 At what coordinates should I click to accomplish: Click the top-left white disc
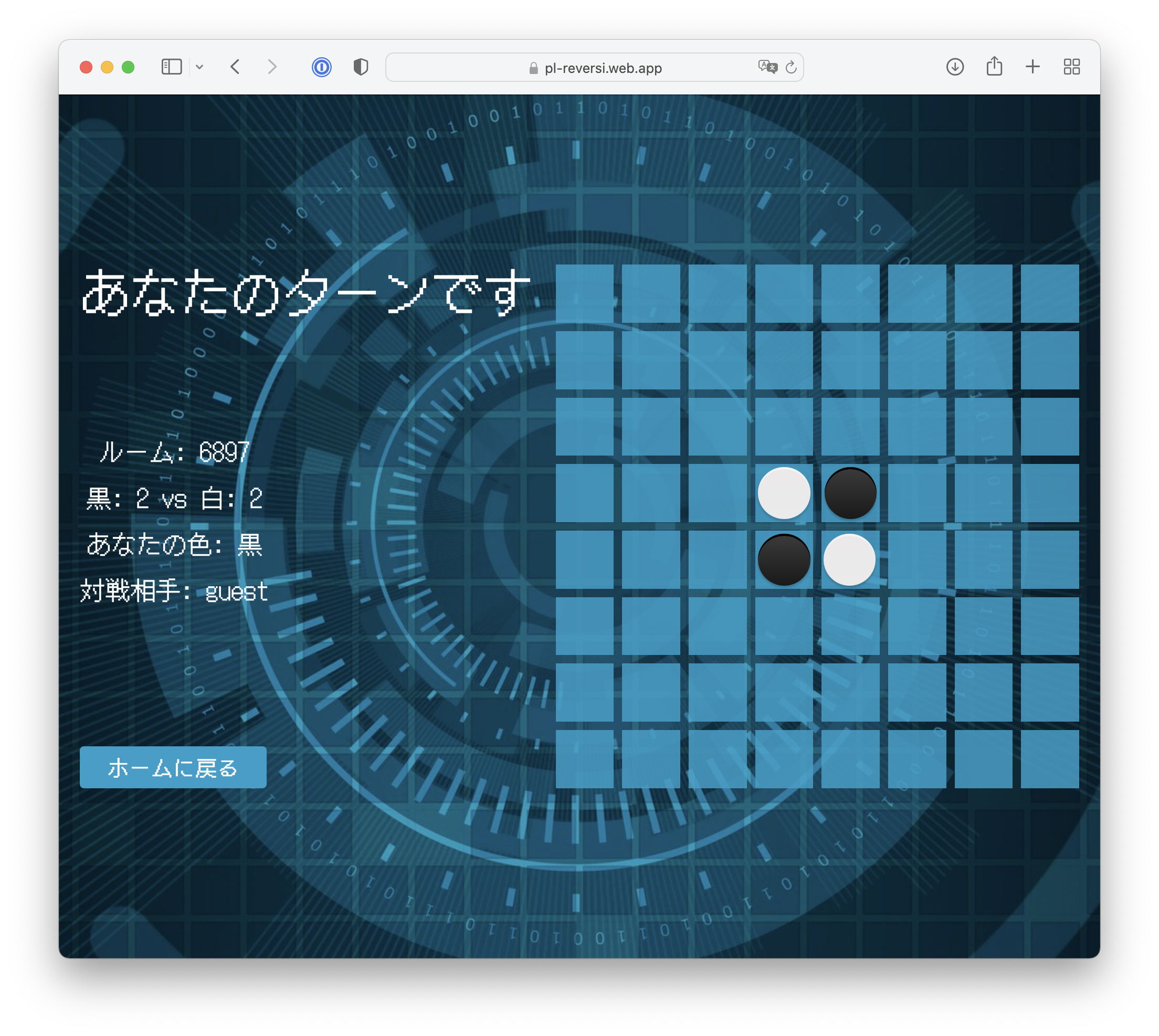(784, 493)
